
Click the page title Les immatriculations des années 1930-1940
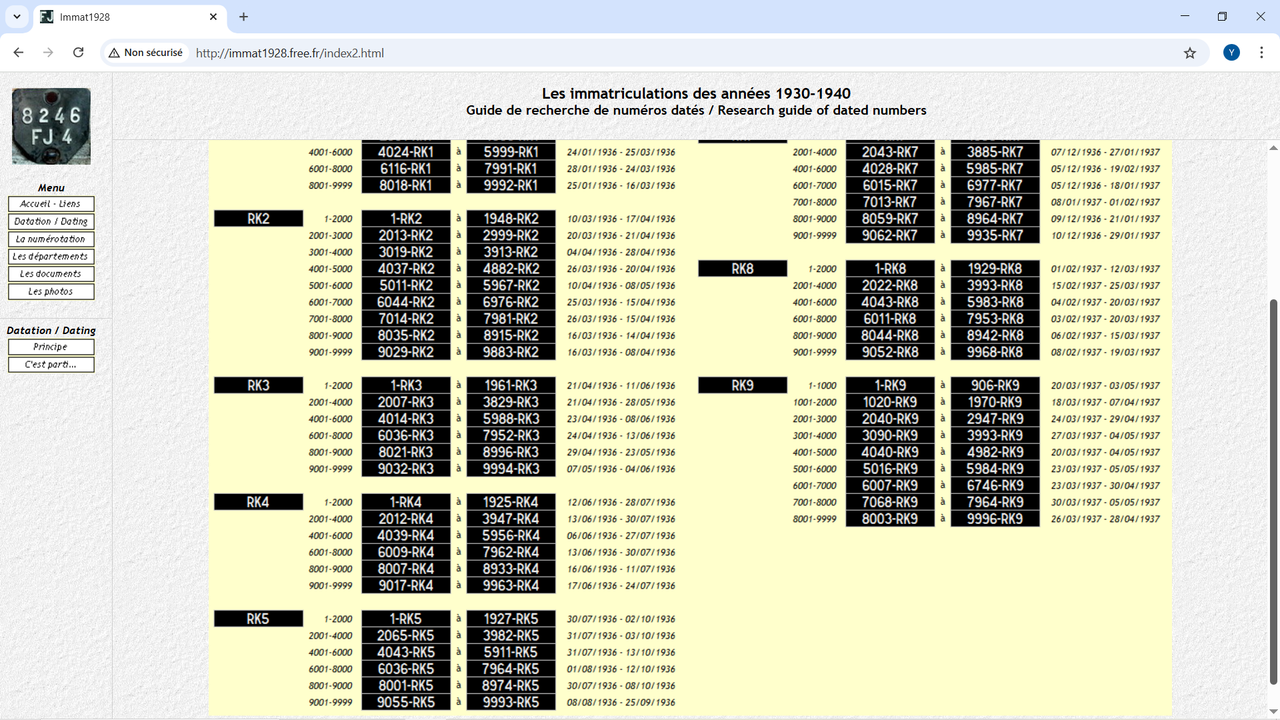click(x=696, y=94)
